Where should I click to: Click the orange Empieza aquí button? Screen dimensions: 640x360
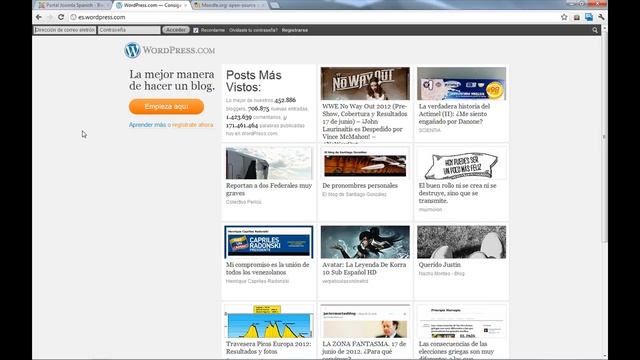click(167, 107)
